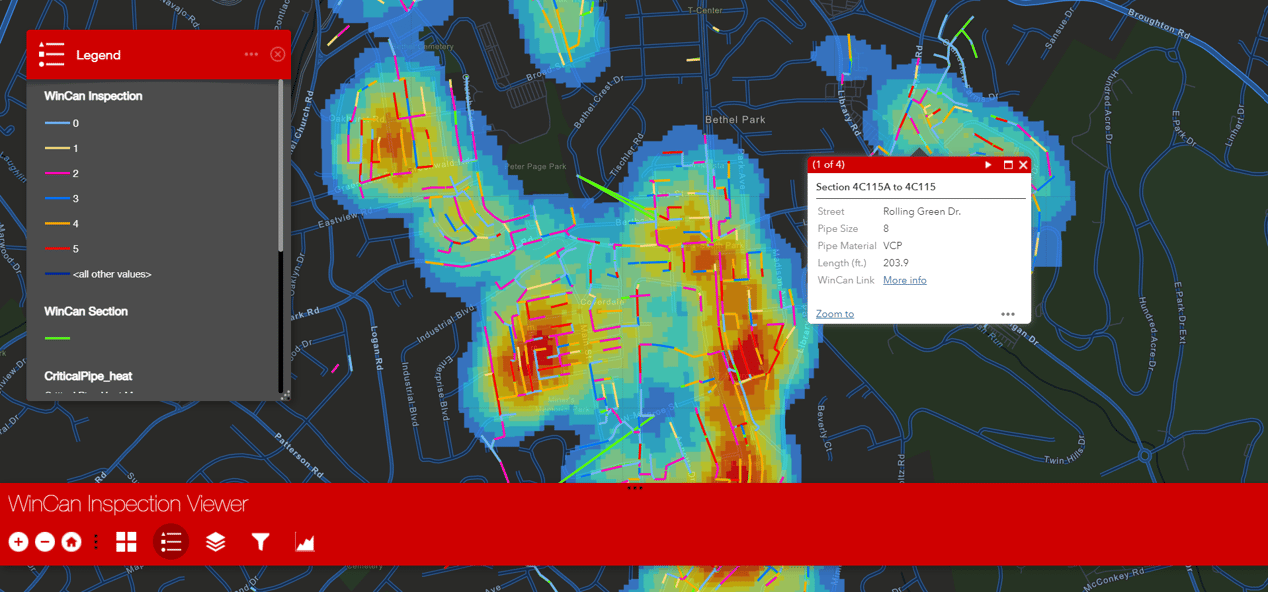Click the ellipsis handle above WinCan Inspection Viewer bar
This screenshot has width=1268, height=592.
[x=634, y=487]
